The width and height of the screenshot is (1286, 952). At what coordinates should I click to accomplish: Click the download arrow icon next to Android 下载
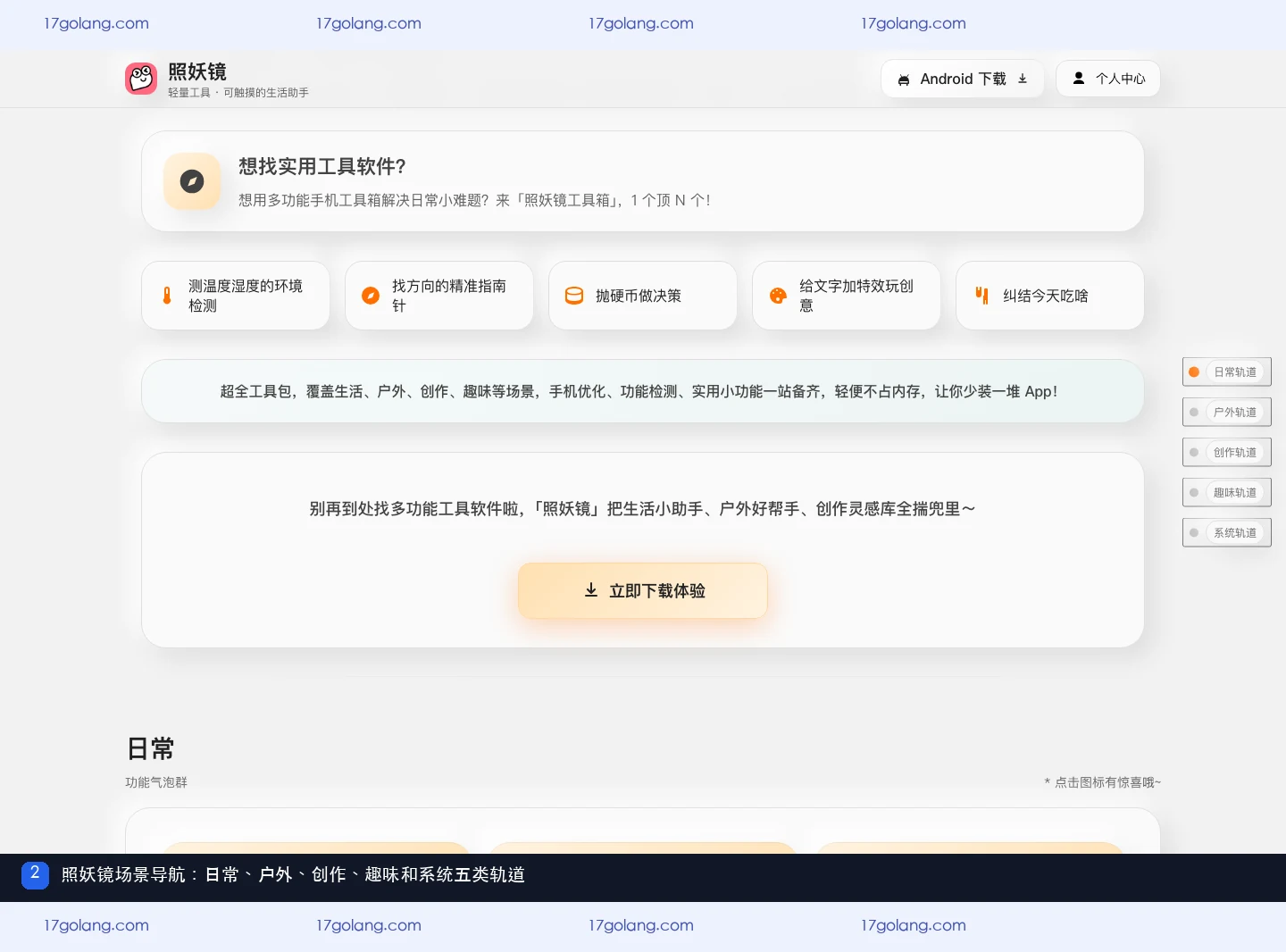1023,79
